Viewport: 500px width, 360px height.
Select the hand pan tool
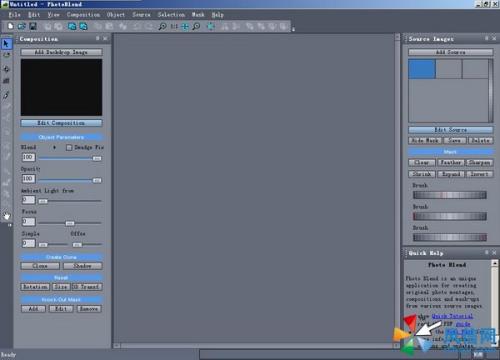tap(6, 216)
